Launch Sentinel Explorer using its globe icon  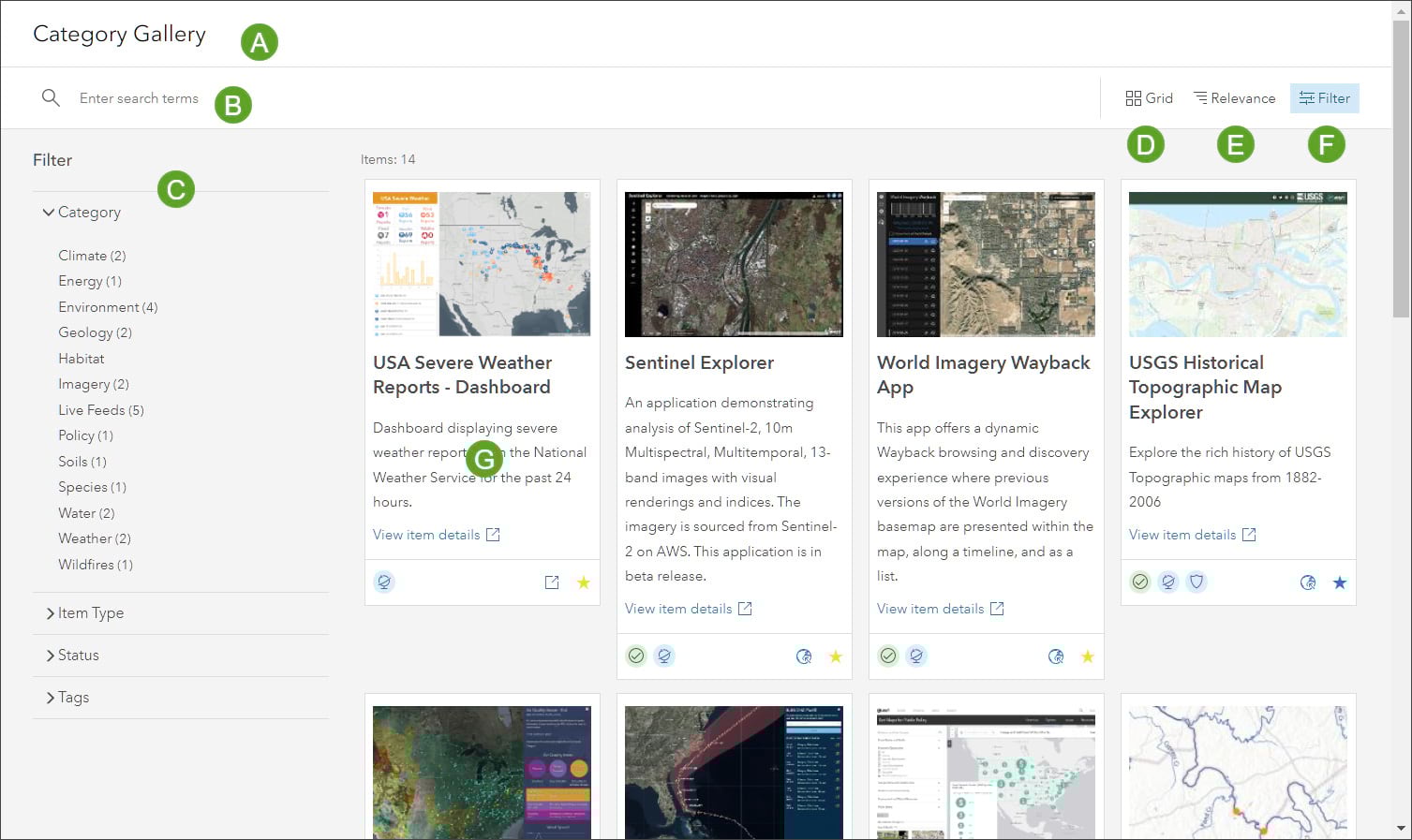coord(804,656)
